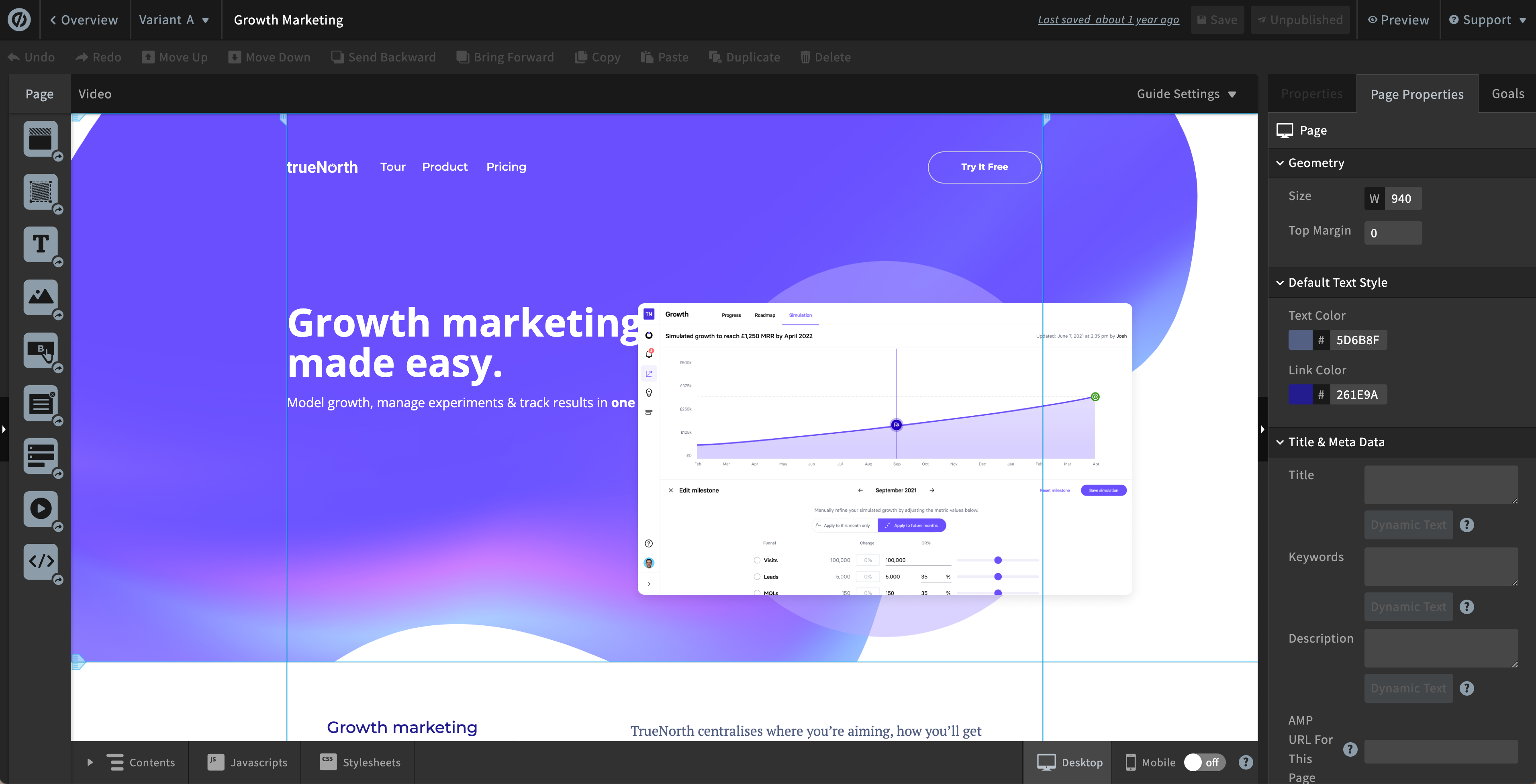
Task: Select the Box widget tool
Action: [x=41, y=192]
